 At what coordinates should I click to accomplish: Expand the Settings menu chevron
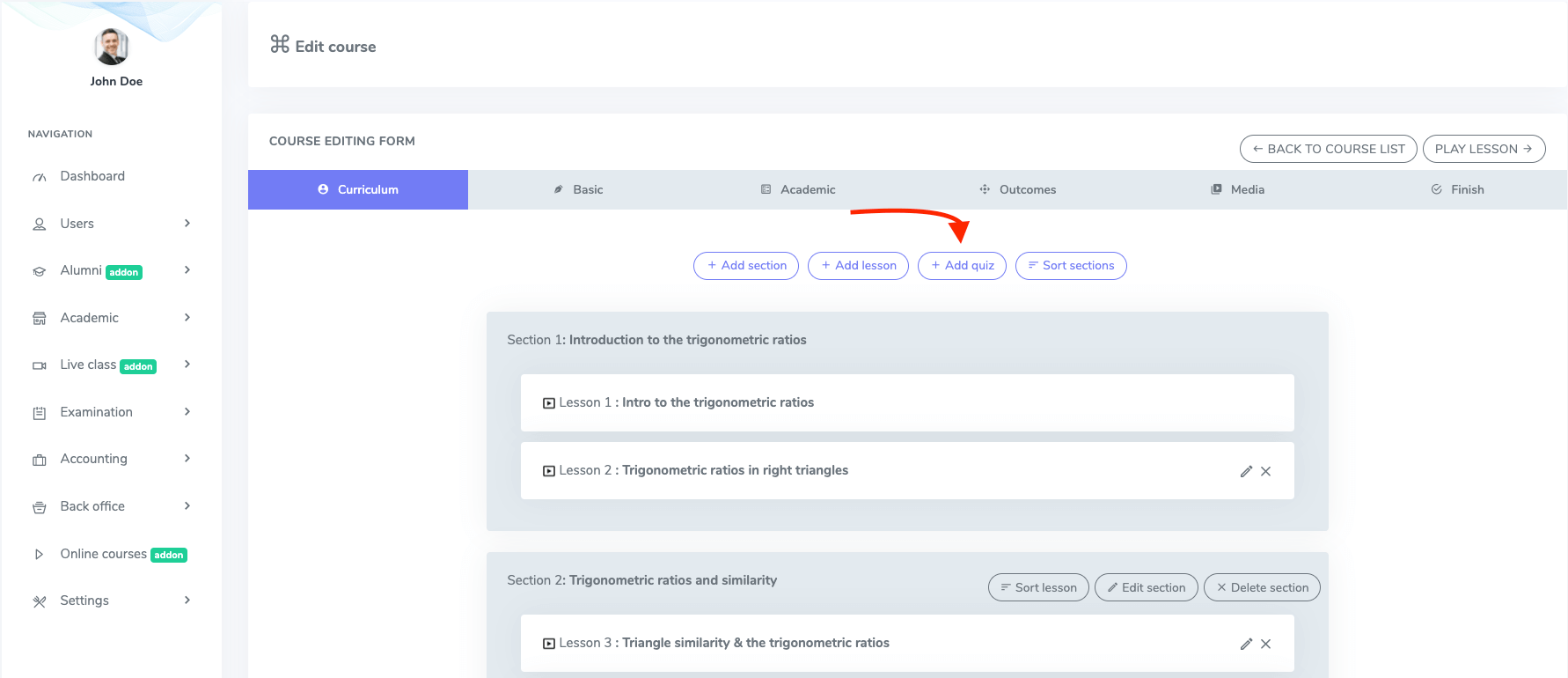pyautogui.click(x=187, y=601)
